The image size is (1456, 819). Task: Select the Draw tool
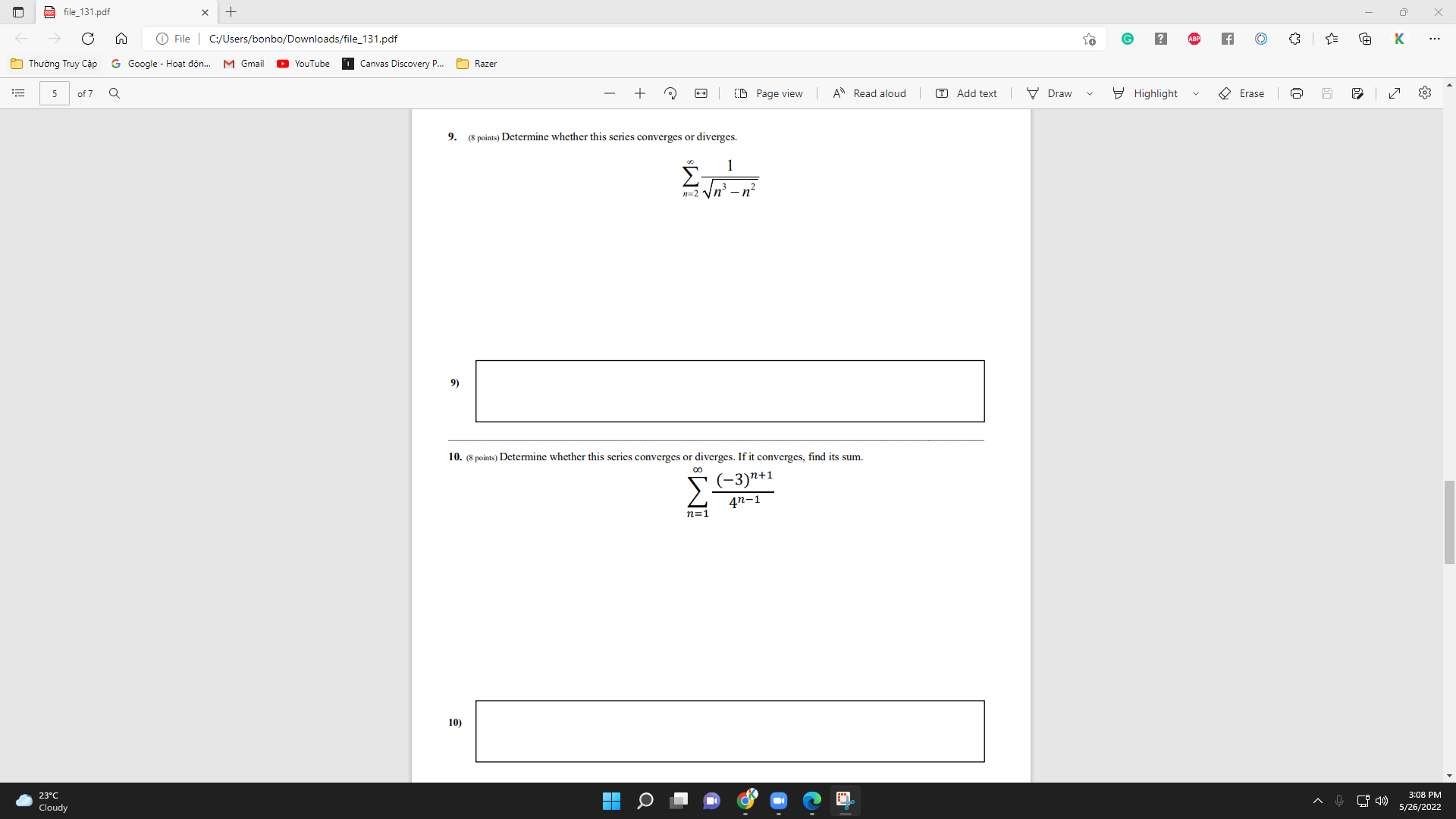coord(1051,93)
